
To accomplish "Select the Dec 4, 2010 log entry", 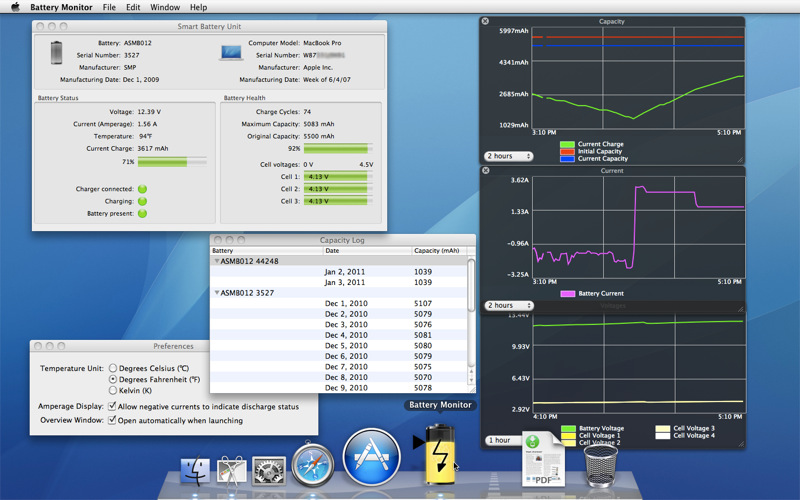I will pos(339,335).
